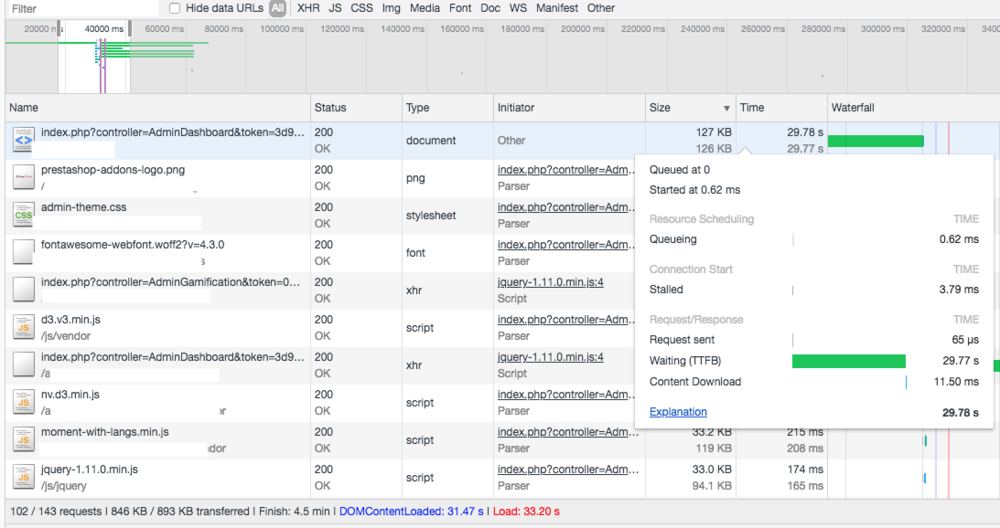The image size is (1000, 528).
Task: Click the 127 KB size cell
Action: click(x=714, y=133)
